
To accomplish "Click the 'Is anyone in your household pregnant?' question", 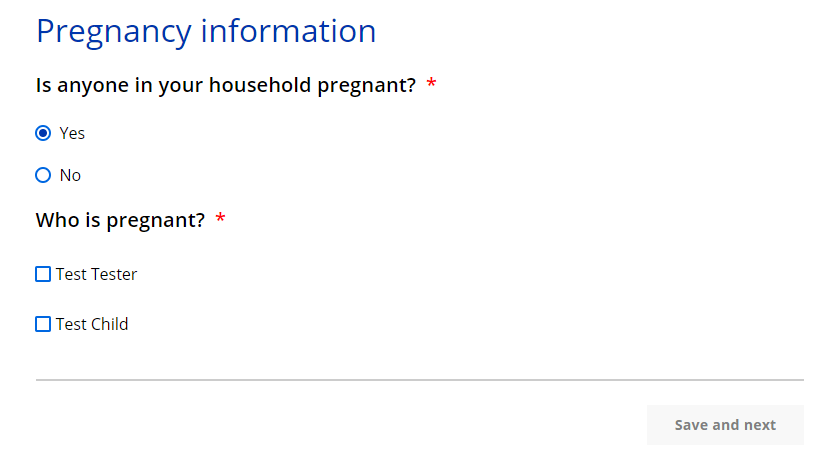I will pyautogui.click(x=225, y=85).
